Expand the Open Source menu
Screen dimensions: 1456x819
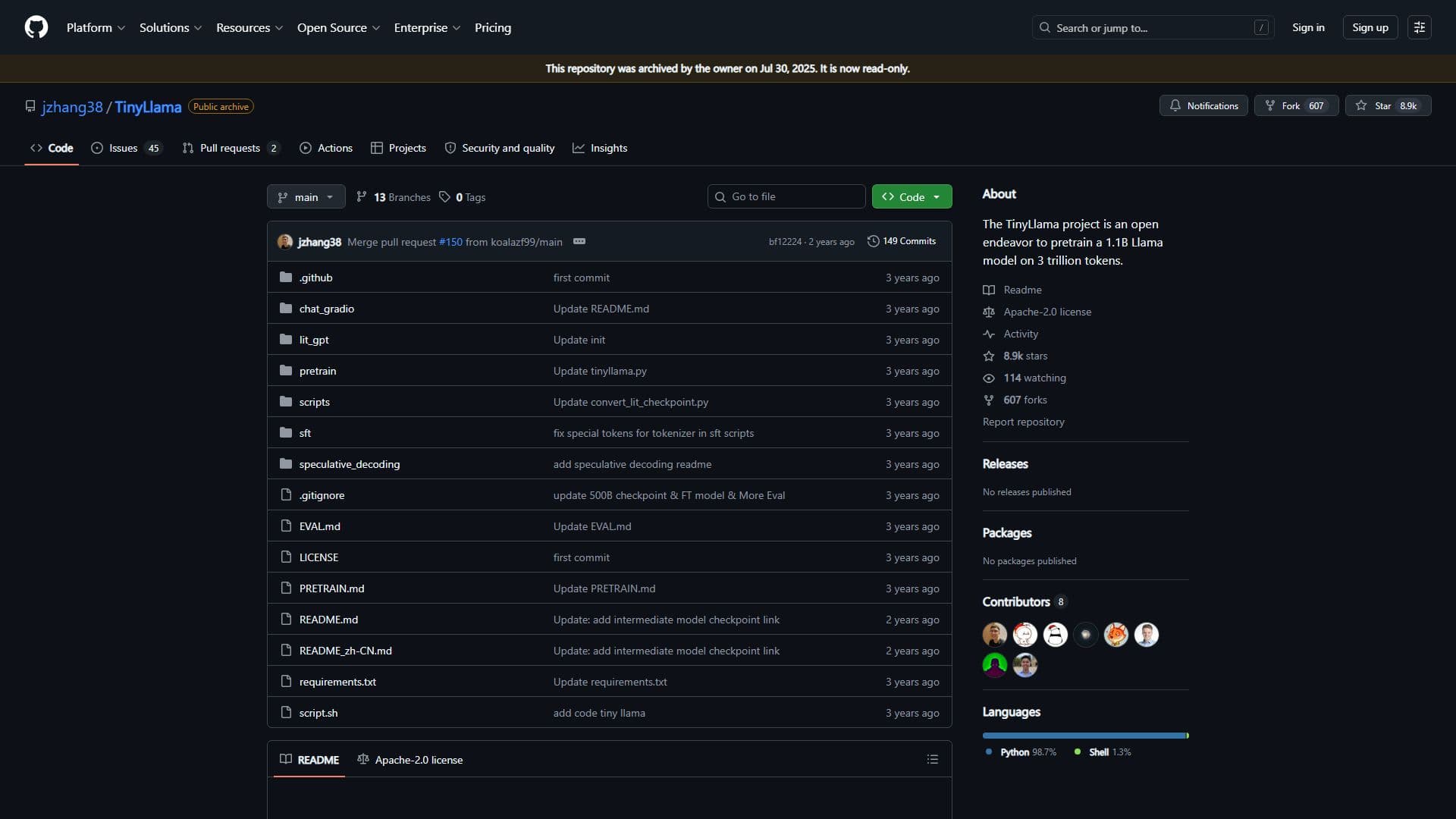[338, 27]
